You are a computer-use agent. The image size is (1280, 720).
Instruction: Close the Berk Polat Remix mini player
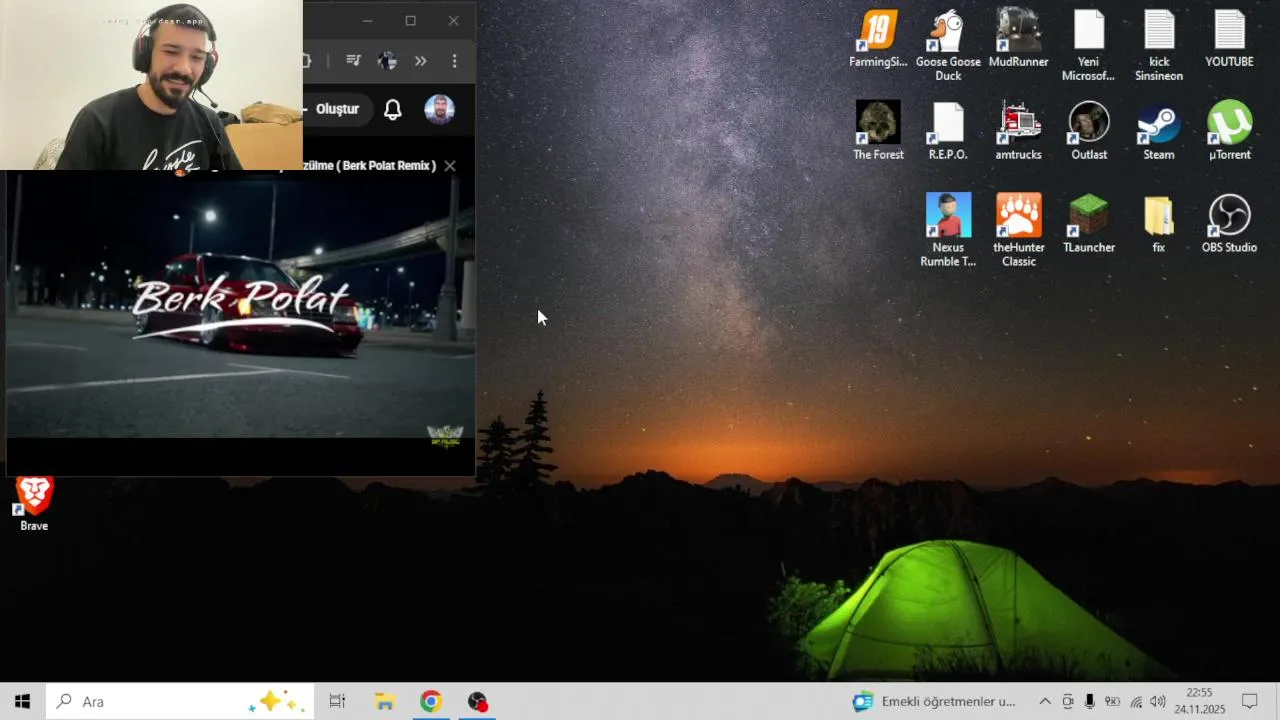coord(450,166)
